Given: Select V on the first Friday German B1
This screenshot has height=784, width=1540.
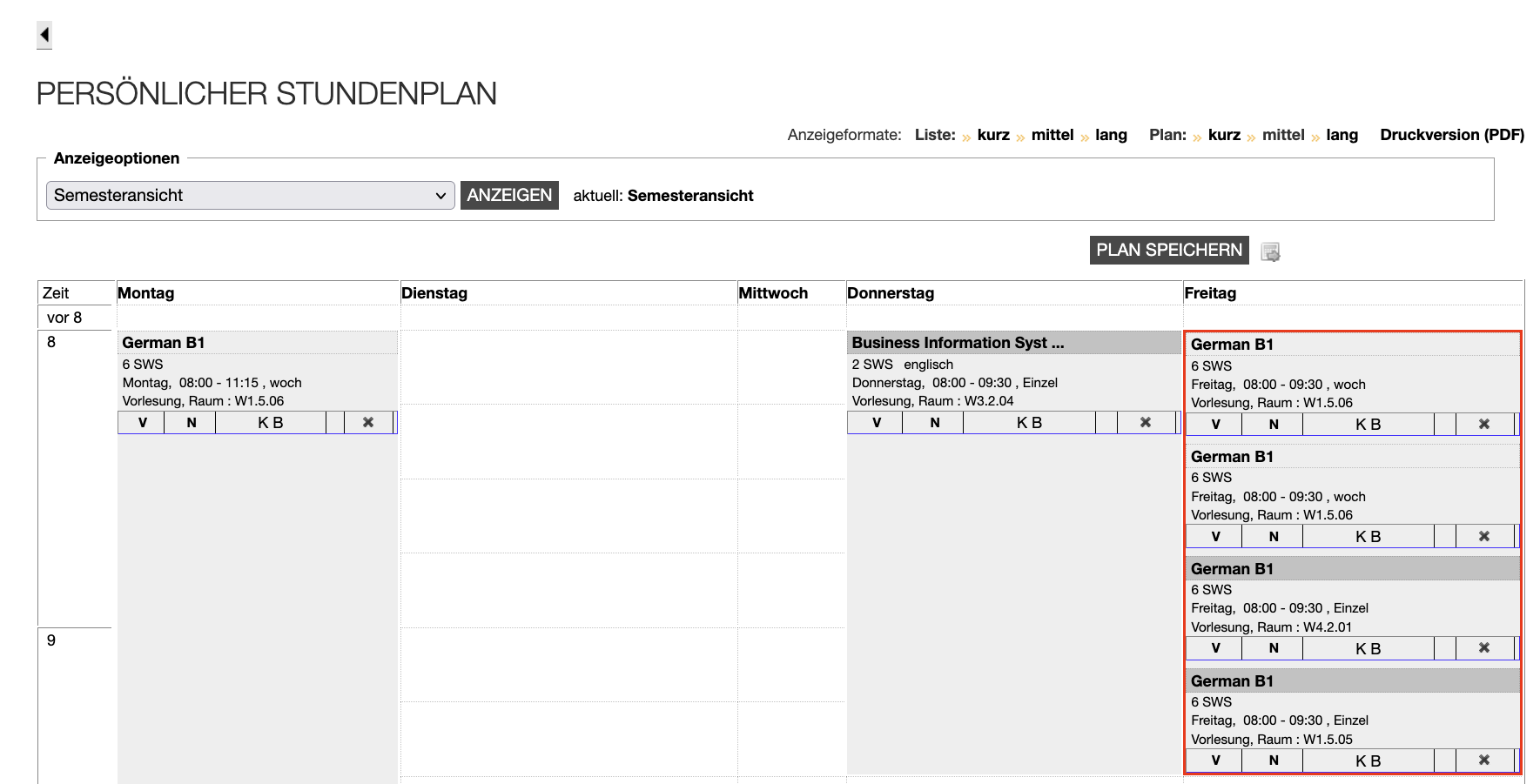Looking at the screenshot, I should coord(1215,424).
